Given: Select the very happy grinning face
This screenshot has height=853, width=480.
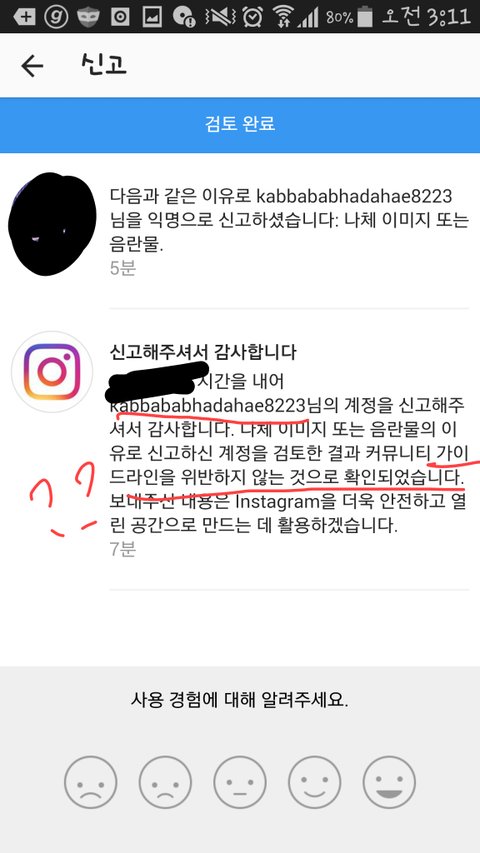Looking at the screenshot, I should point(389,782).
